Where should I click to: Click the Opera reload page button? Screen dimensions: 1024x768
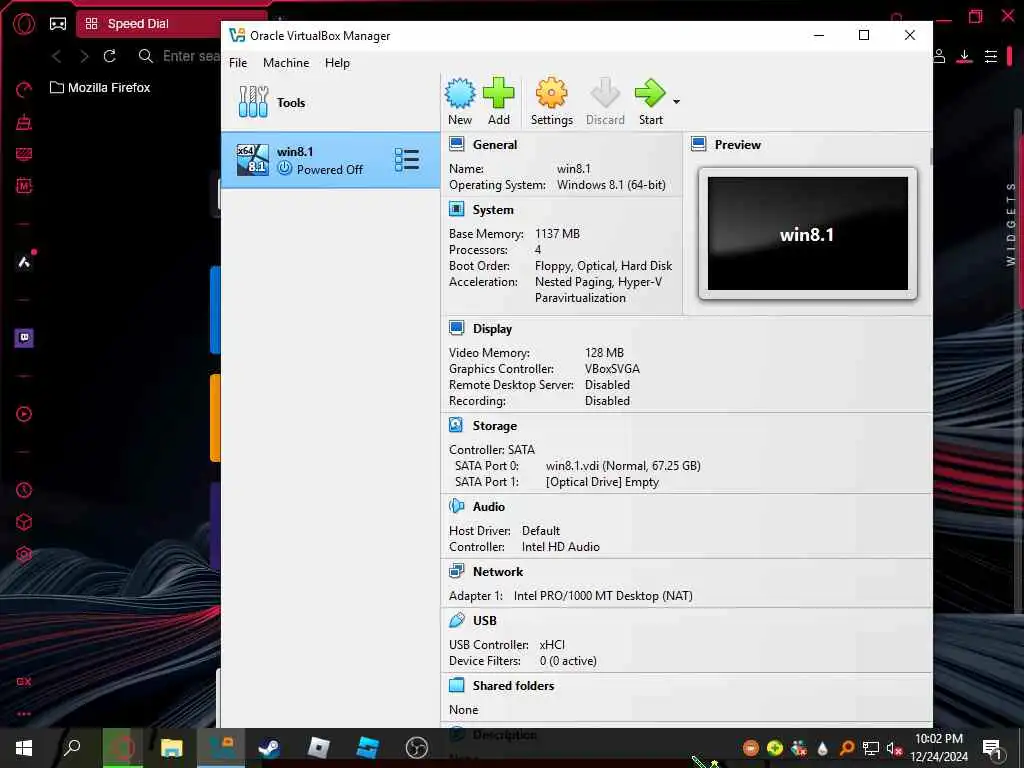[110, 56]
